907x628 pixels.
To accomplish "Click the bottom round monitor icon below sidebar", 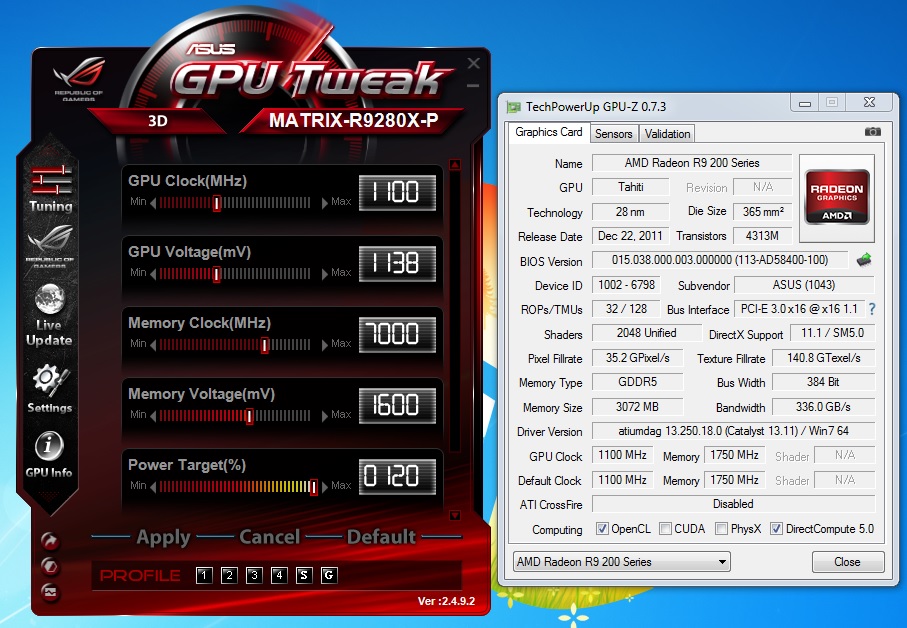I will coord(50,592).
